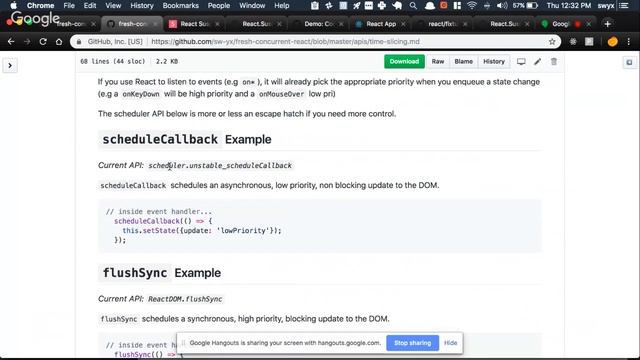The width and height of the screenshot is (640, 360).
Task: Open the People menu
Action: (219, 6)
